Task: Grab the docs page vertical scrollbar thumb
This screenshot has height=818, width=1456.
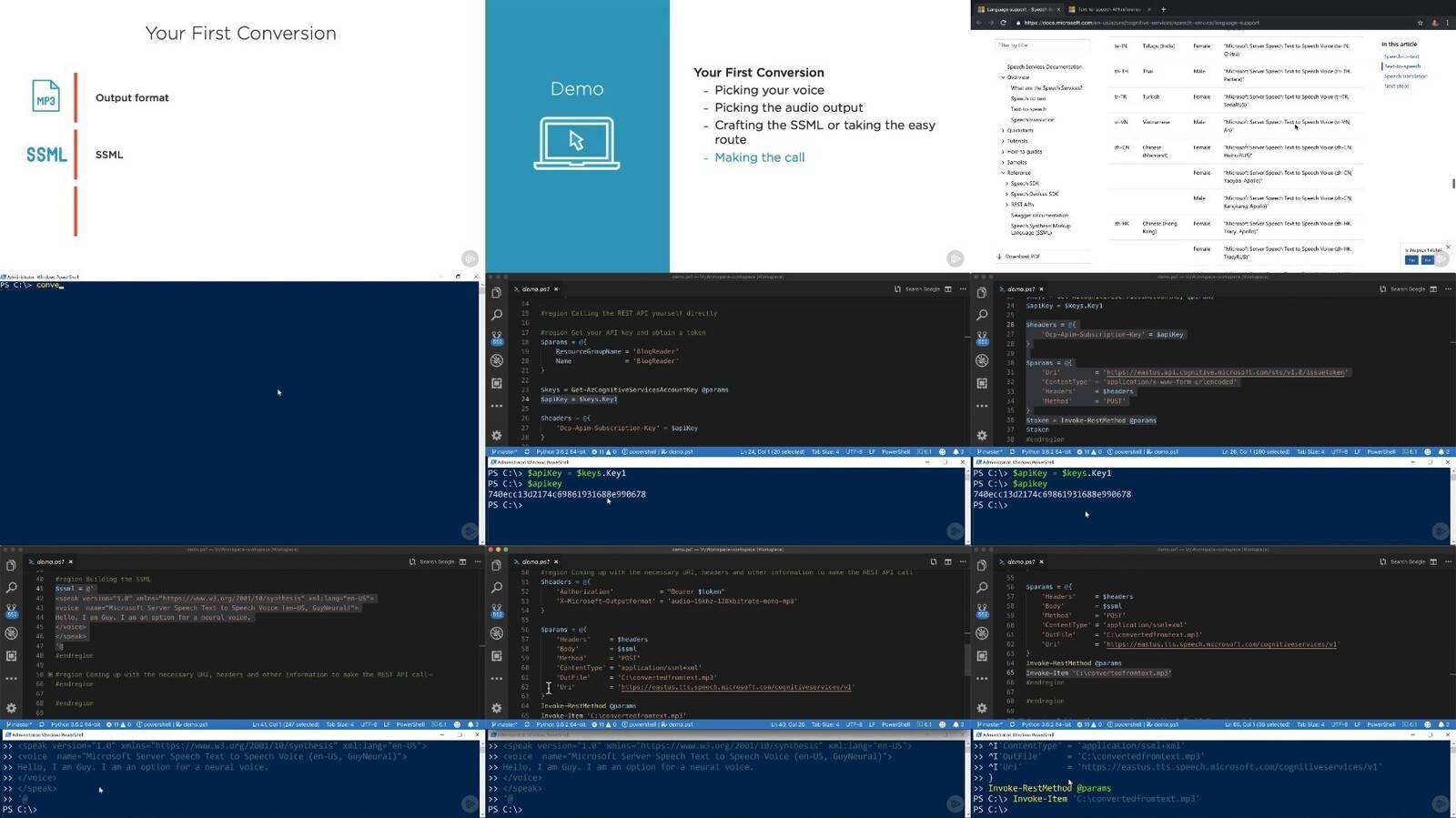Action: tap(1453, 183)
